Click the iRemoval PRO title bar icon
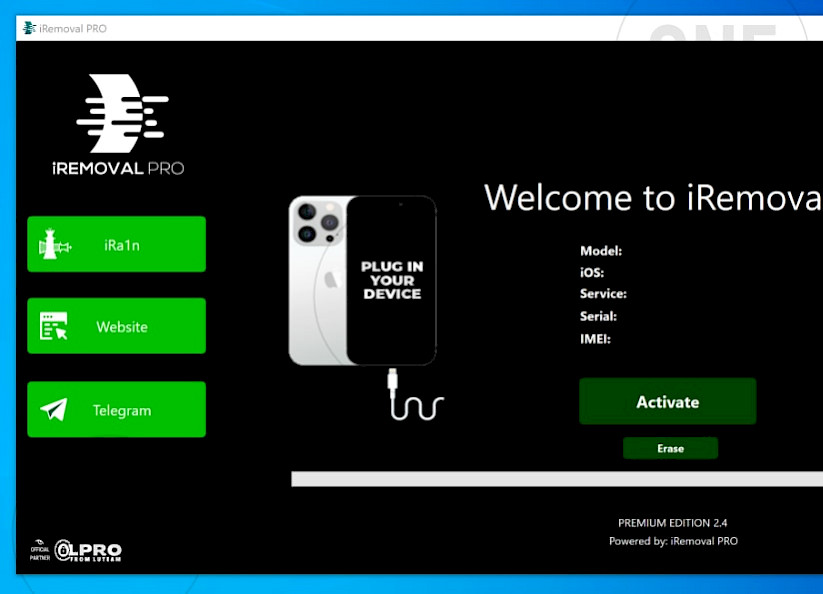The image size is (823, 594). pyautogui.click(x=29, y=28)
